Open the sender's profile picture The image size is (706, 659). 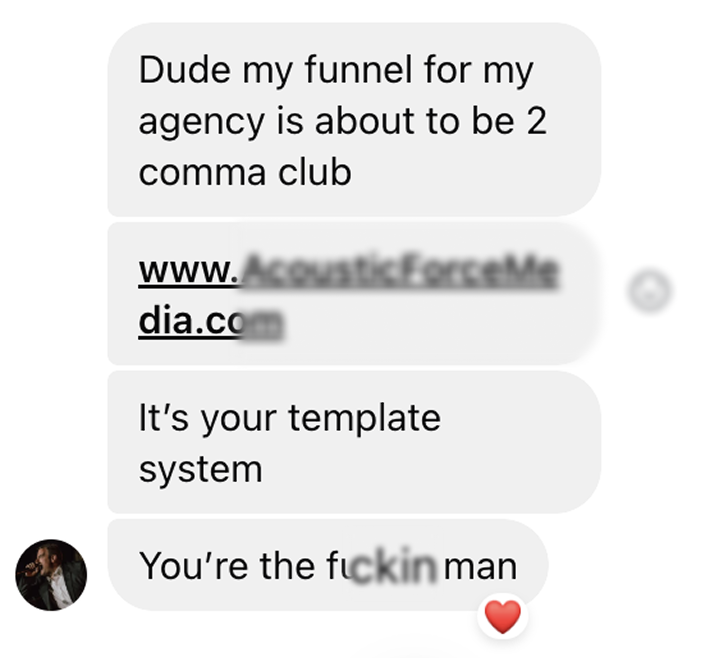click(51, 575)
